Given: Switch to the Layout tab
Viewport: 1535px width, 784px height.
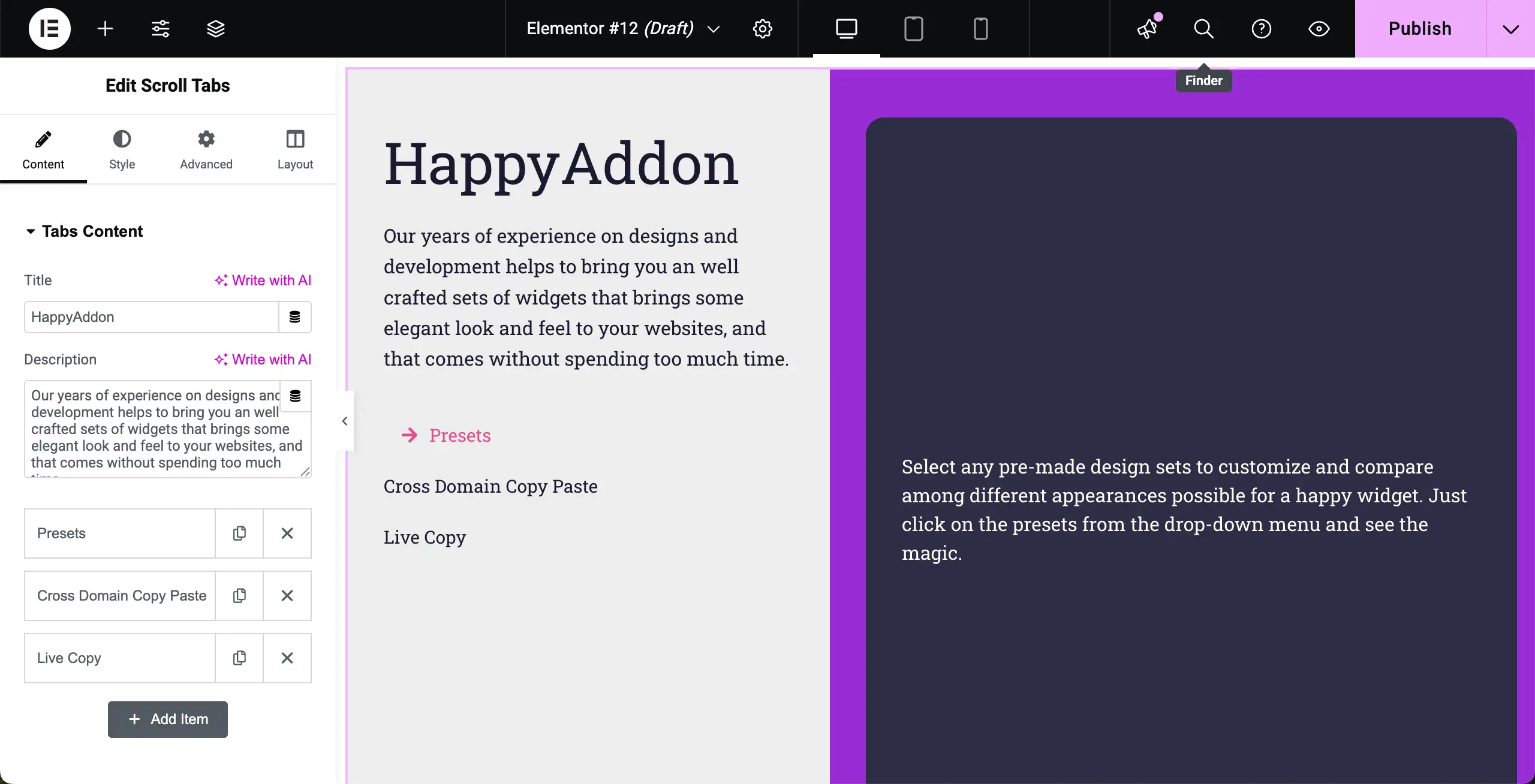Looking at the screenshot, I should click(295, 150).
